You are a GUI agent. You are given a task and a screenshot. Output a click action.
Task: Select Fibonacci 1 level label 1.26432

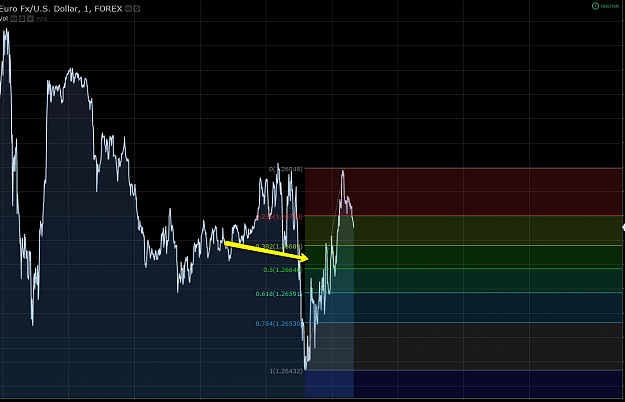pyautogui.click(x=286, y=371)
